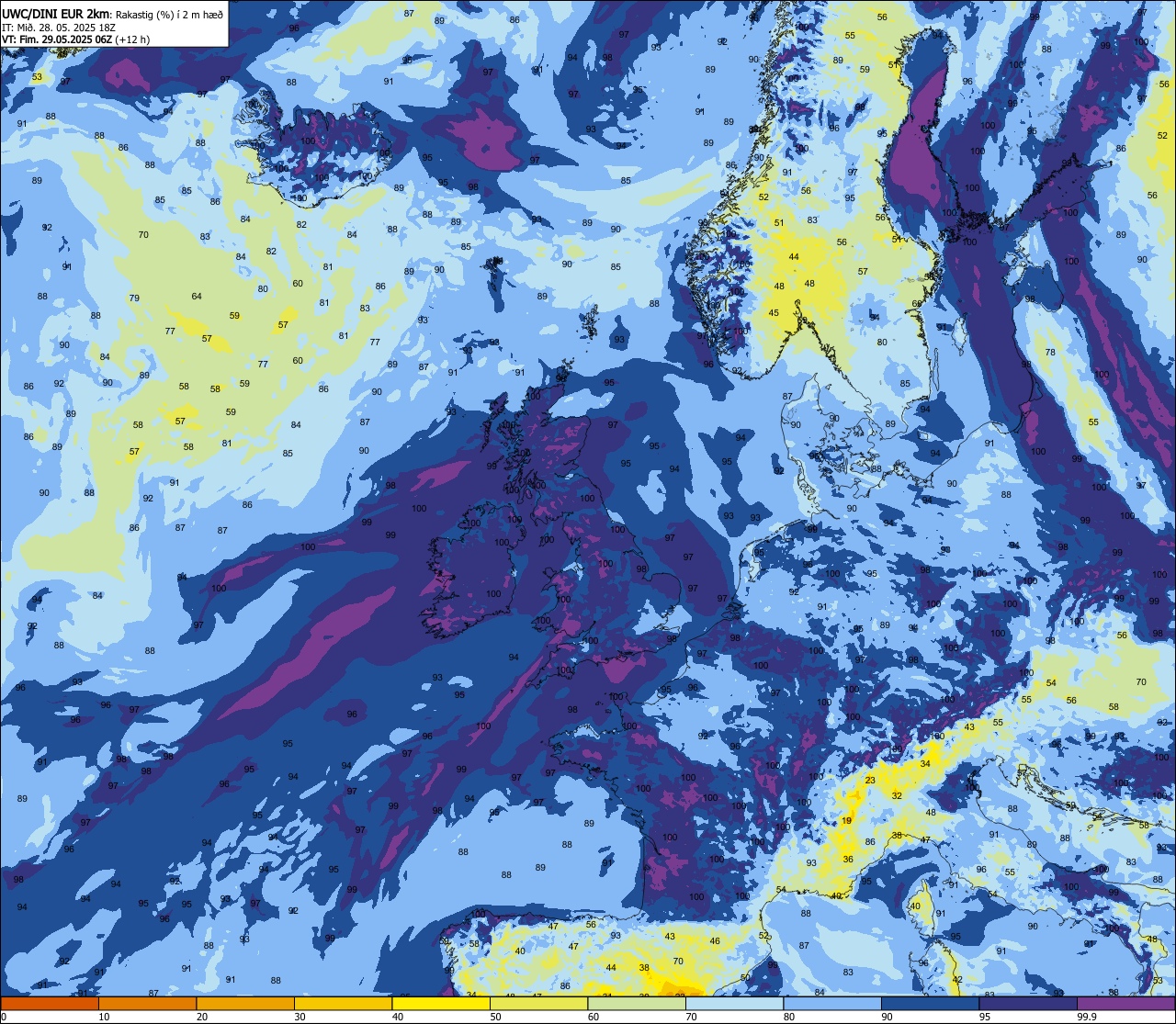Click the humidity value 19 on the map
Viewport: 1176px width, 1024px height.
[847, 820]
